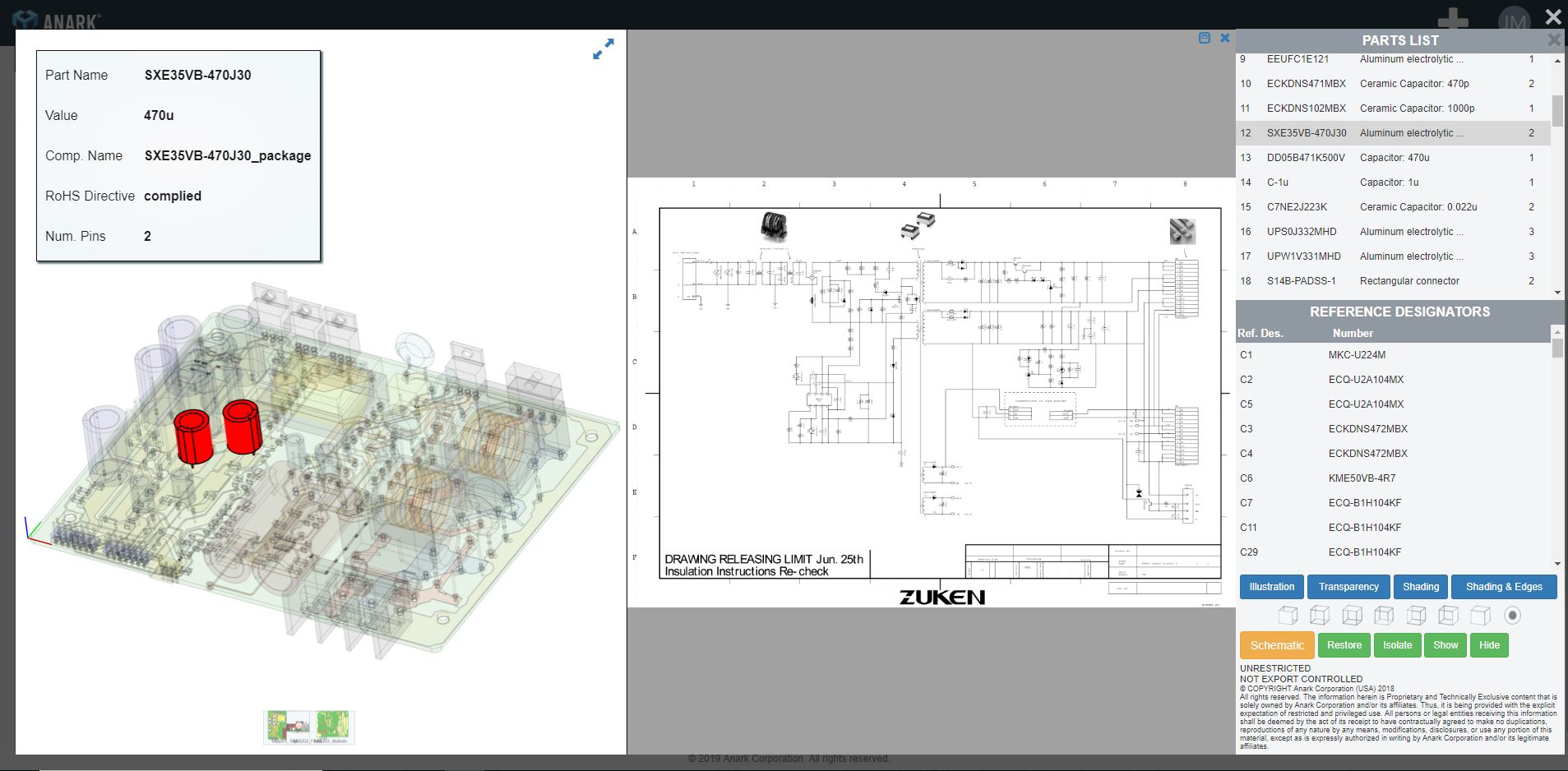The image size is (1568, 771).
Task: Click the plus icon in top bar
Action: point(1453,21)
